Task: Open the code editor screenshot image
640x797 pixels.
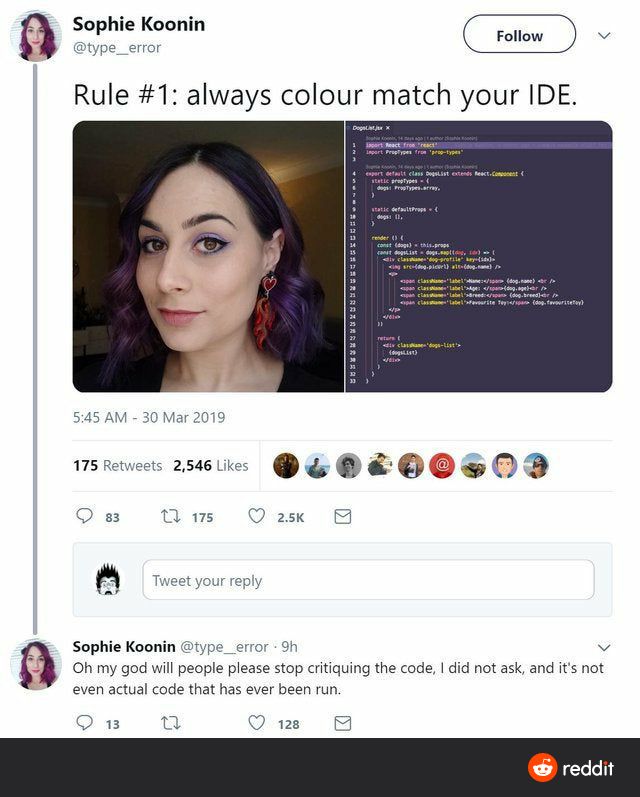Action: coord(479,257)
